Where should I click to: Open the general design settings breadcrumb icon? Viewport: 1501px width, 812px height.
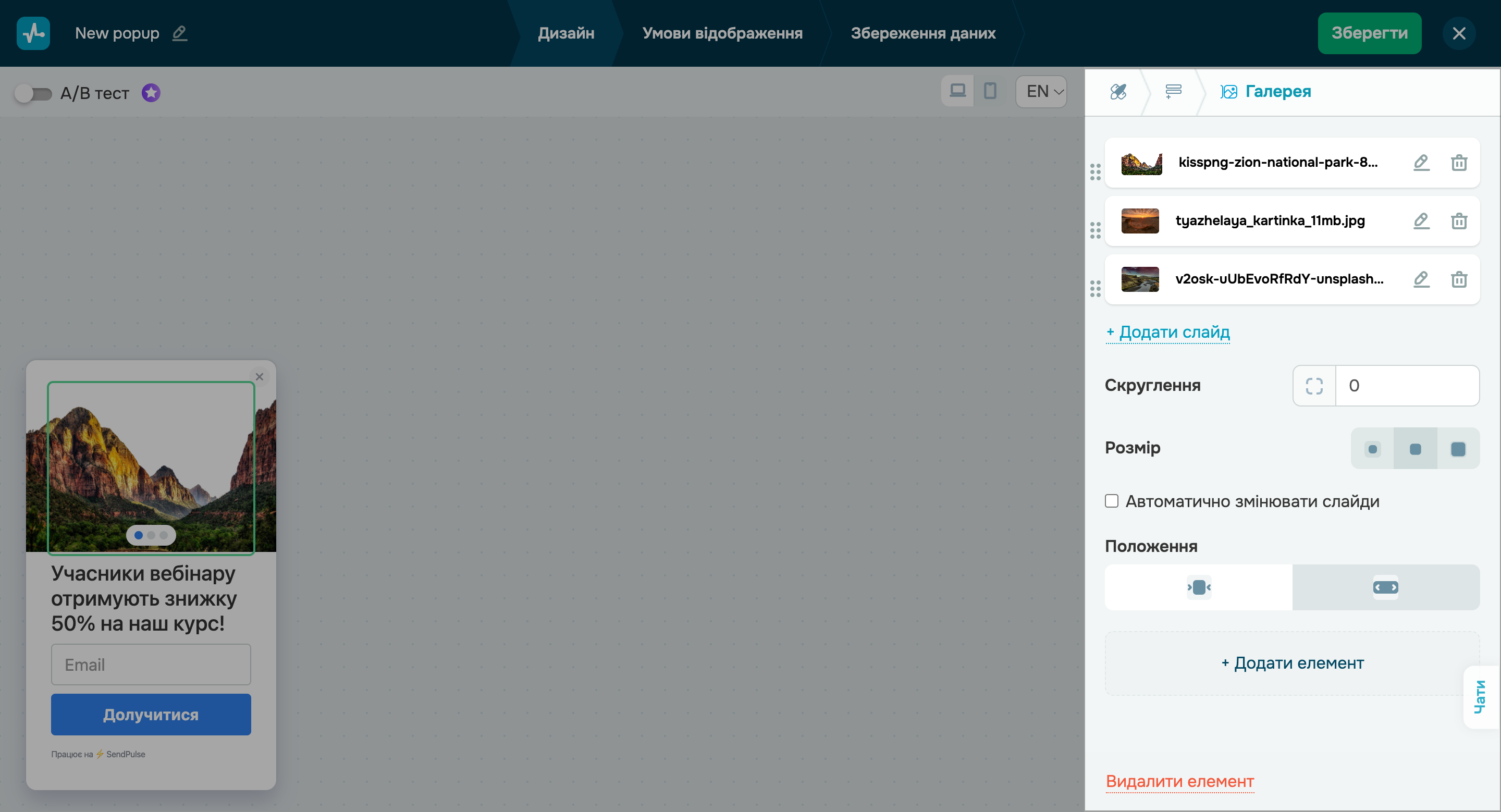(1117, 91)
